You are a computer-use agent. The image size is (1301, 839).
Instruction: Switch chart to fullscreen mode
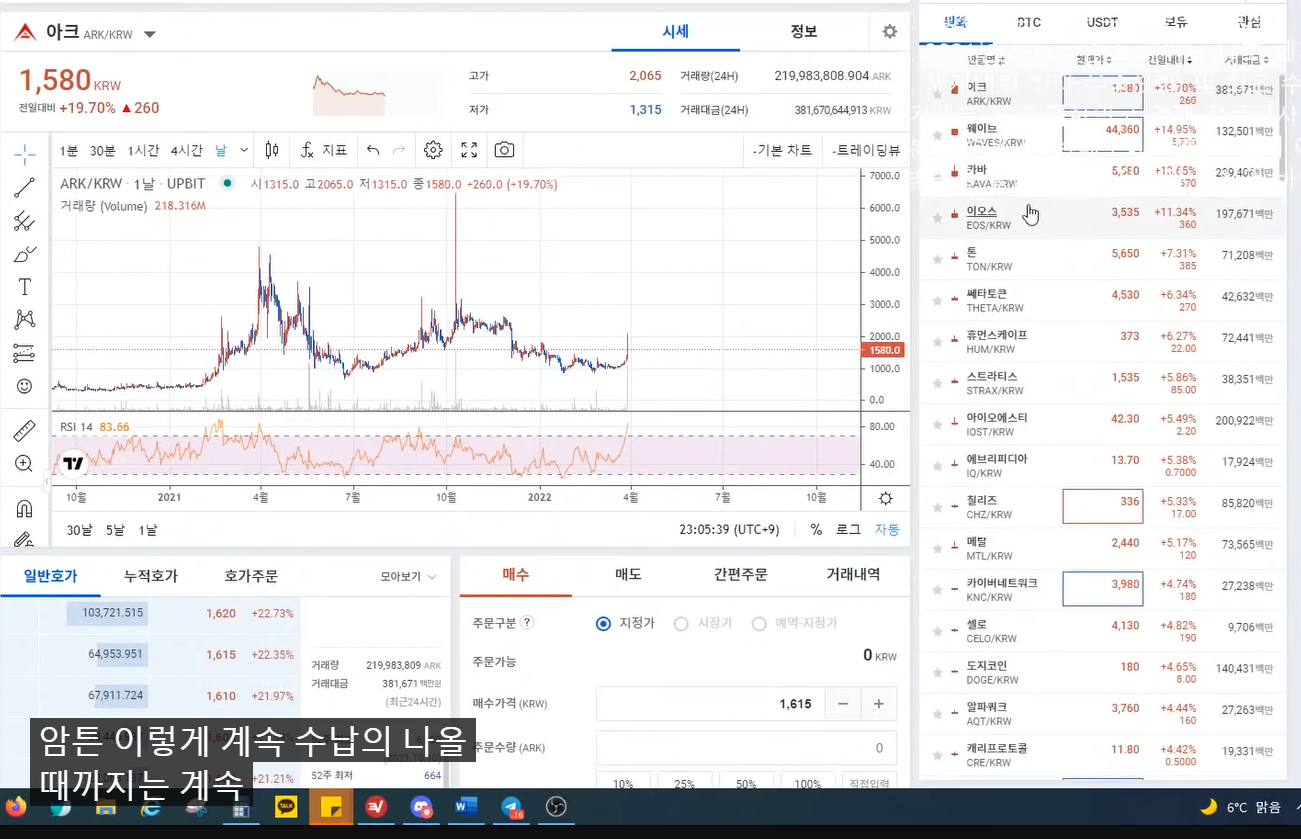click(x=469, y=150)
